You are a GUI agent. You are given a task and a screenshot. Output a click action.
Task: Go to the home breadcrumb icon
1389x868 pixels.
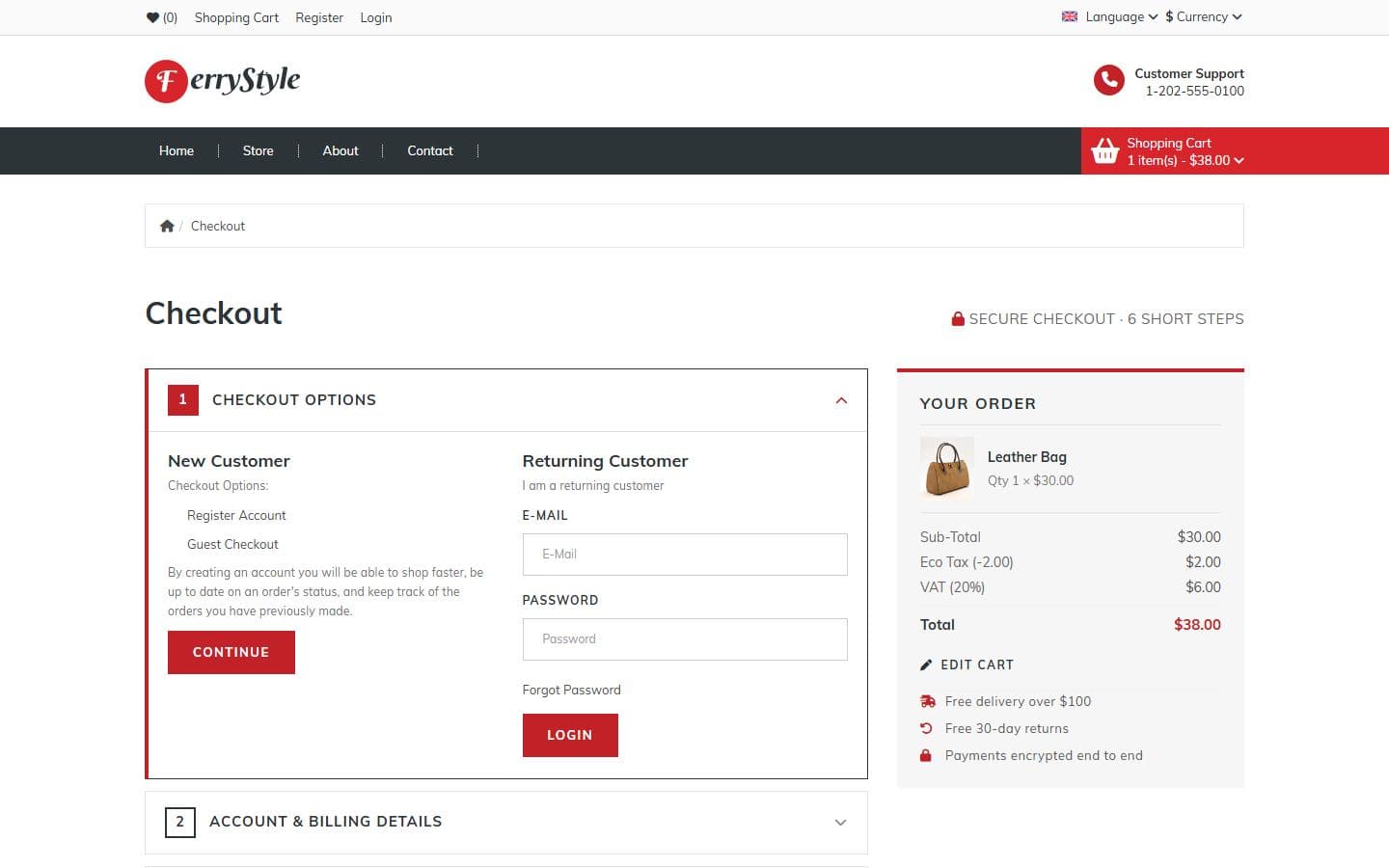[x=167, y=226]
